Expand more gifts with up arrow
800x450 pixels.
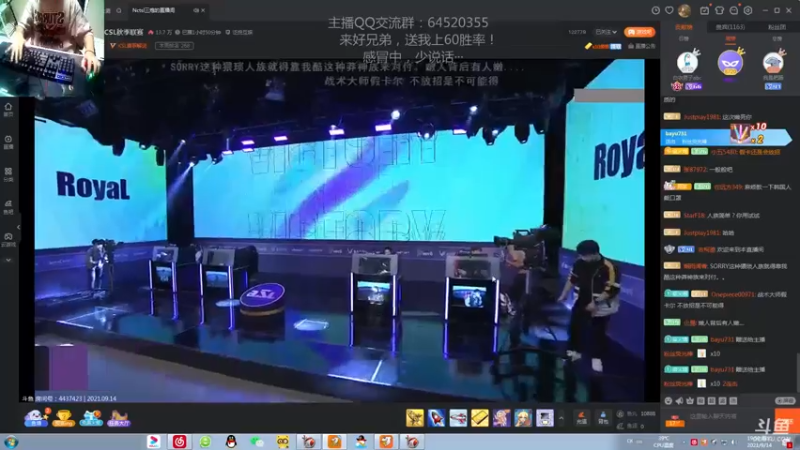coord(561,418)
